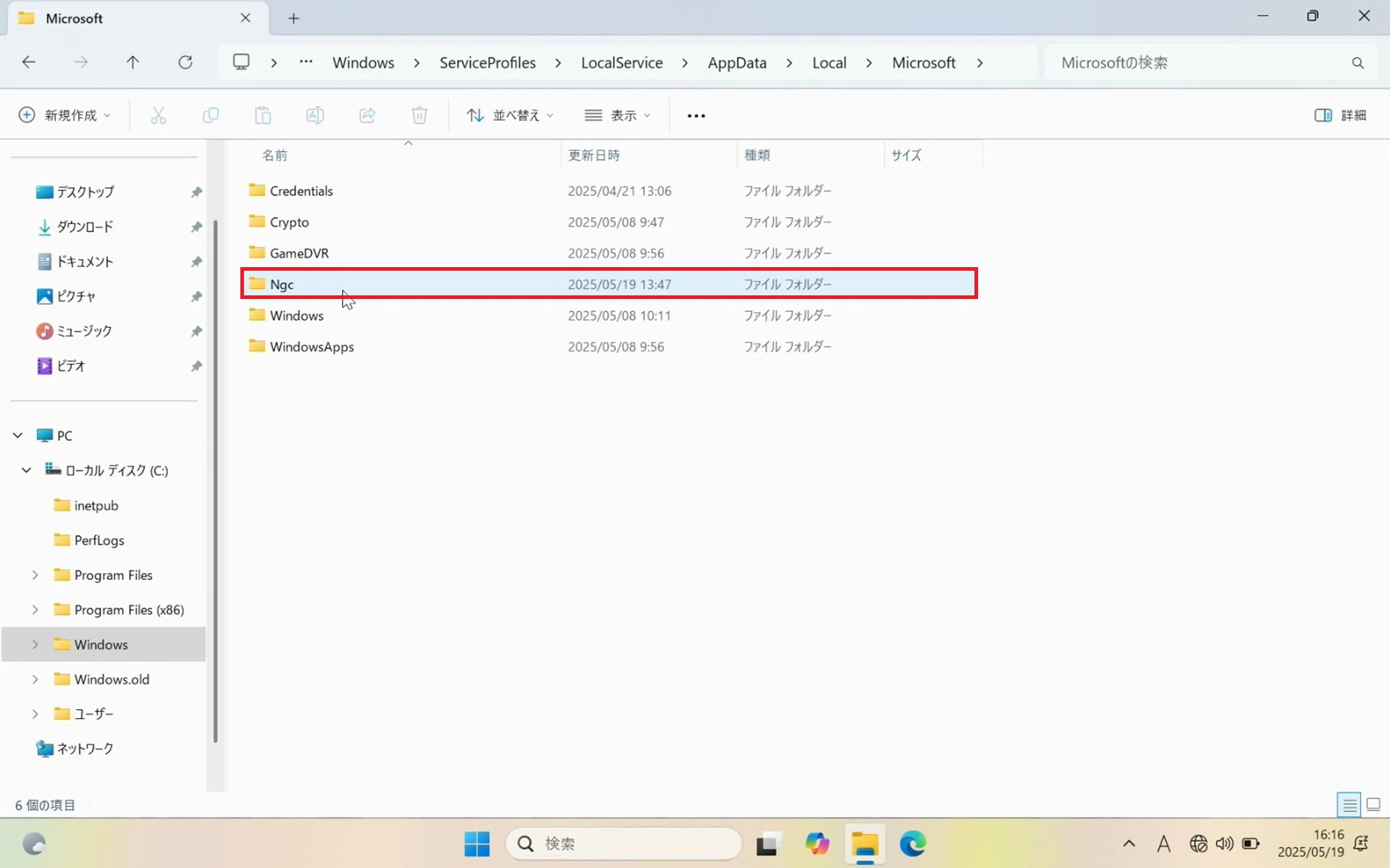The width and height of the screenshot is (1390, 868).
Task: Select the Ngc folder row
Action: [610, 284]
